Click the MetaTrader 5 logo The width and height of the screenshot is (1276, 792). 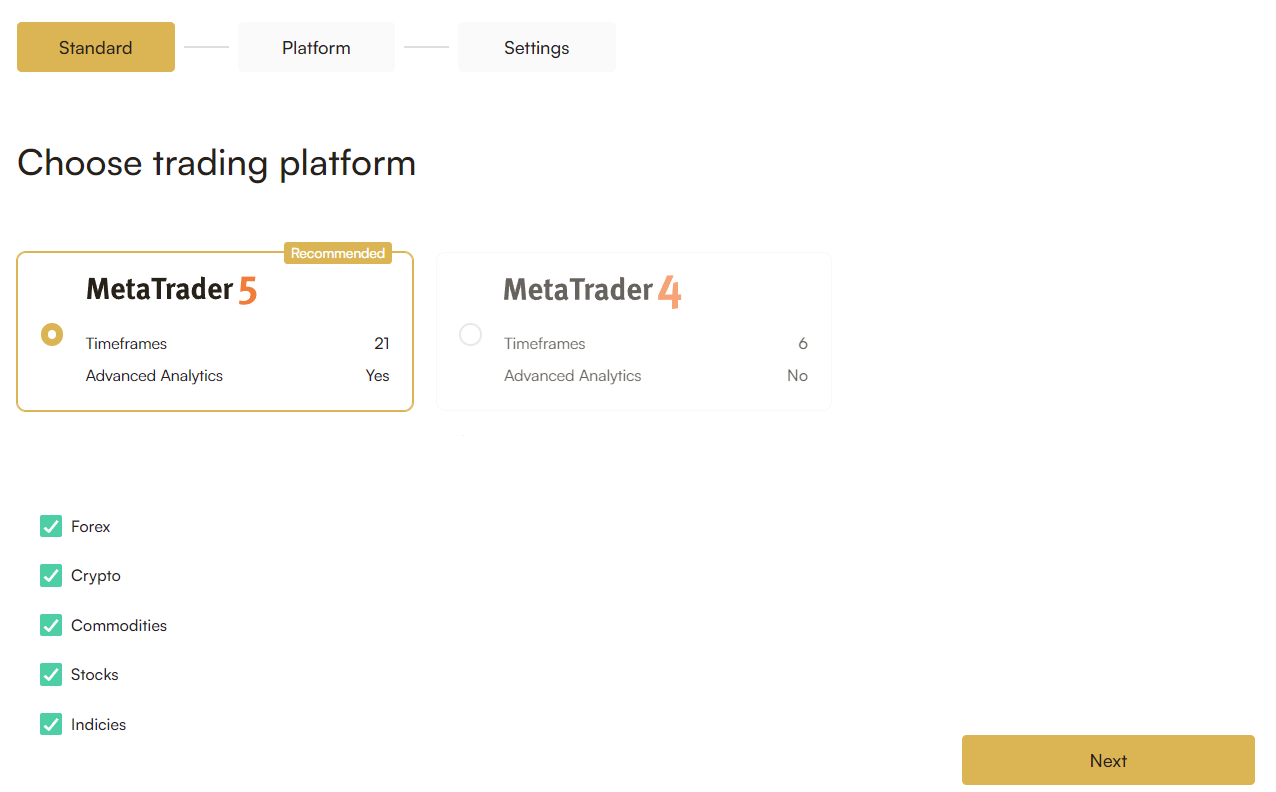(171, 290)
